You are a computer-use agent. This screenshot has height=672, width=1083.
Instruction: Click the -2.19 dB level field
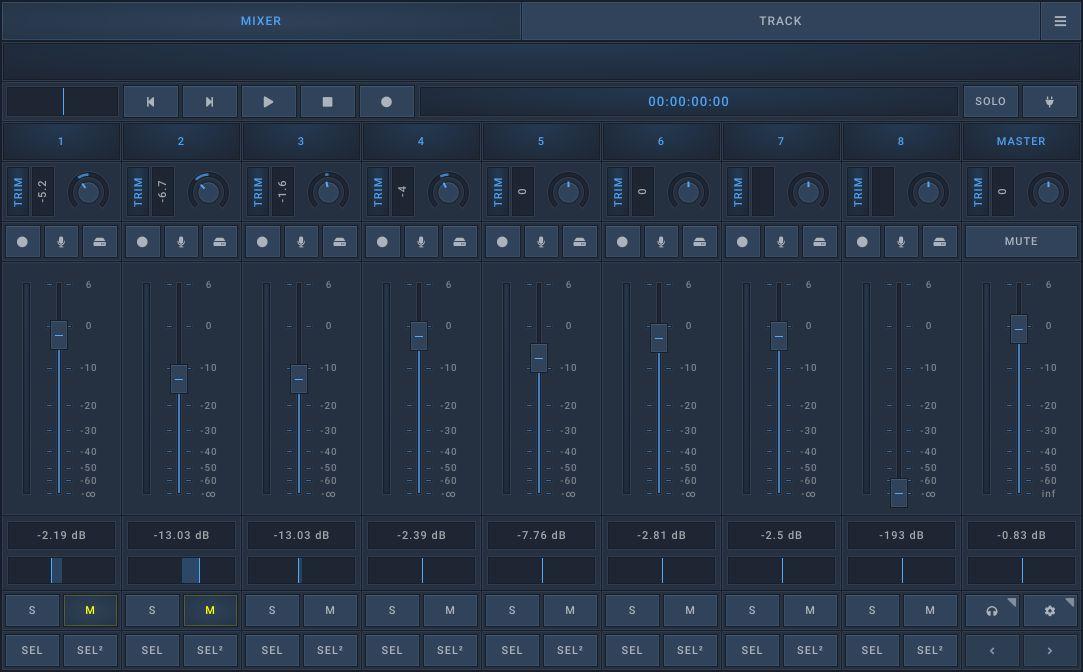pyautogui.click(x=61, y=535)
